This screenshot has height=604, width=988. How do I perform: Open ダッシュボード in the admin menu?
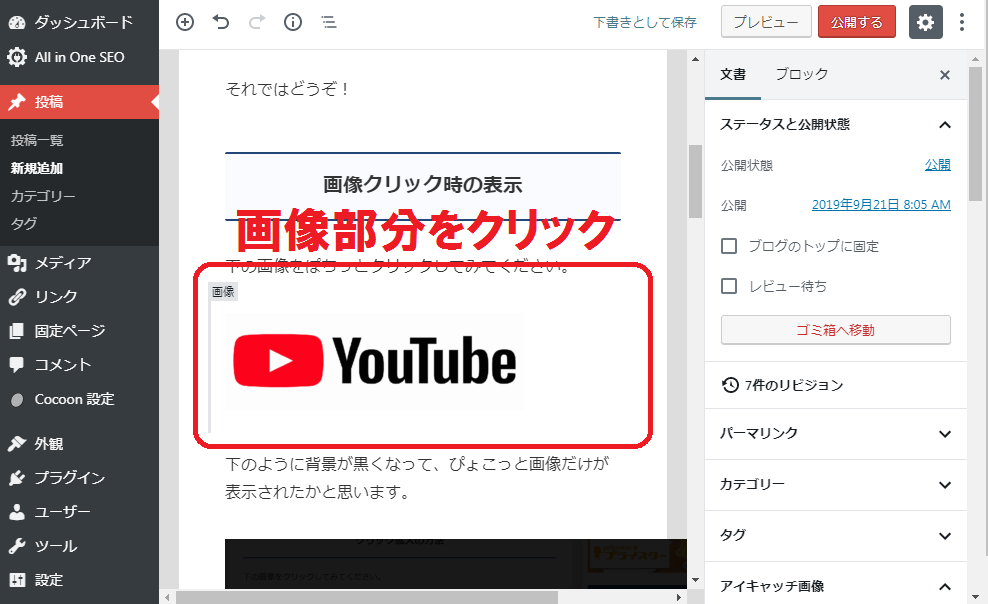tap(79, 23)
